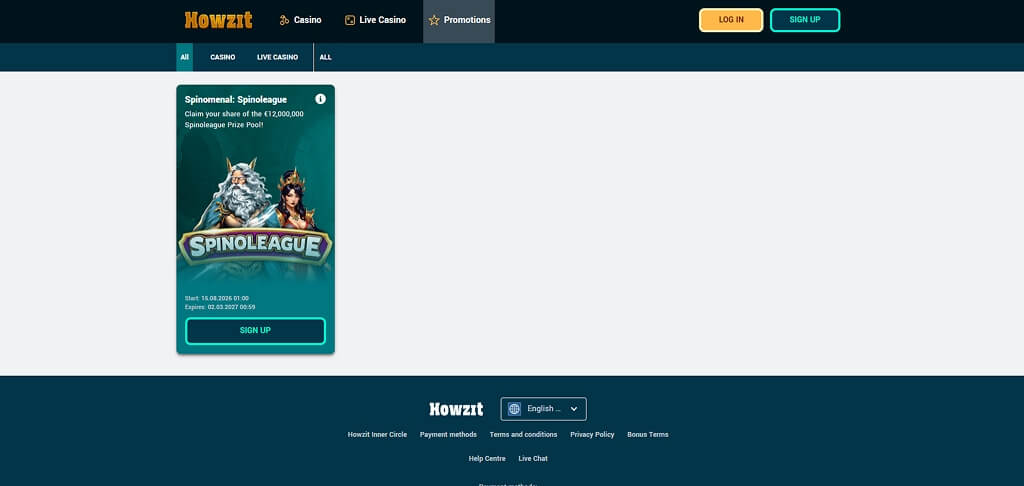Open the Casino section

pyautogui.click(x=300, y=20)
